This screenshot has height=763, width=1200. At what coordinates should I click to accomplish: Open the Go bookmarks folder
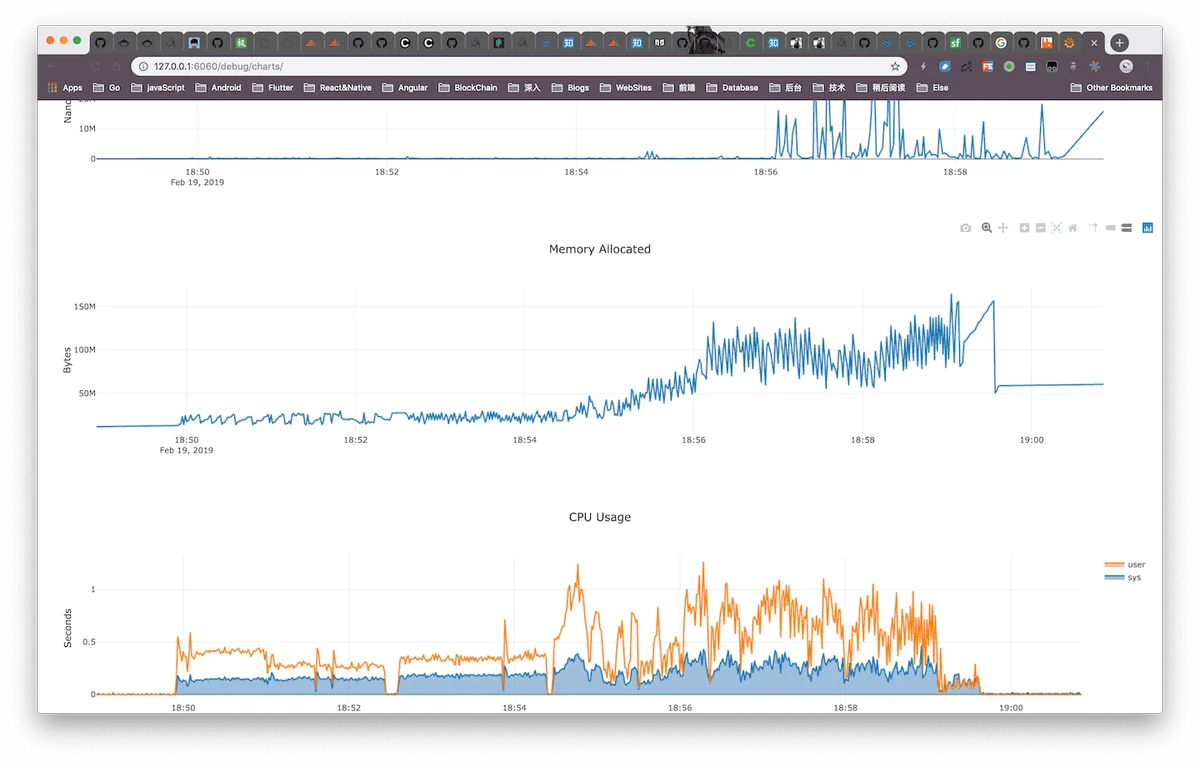[106, 88]
